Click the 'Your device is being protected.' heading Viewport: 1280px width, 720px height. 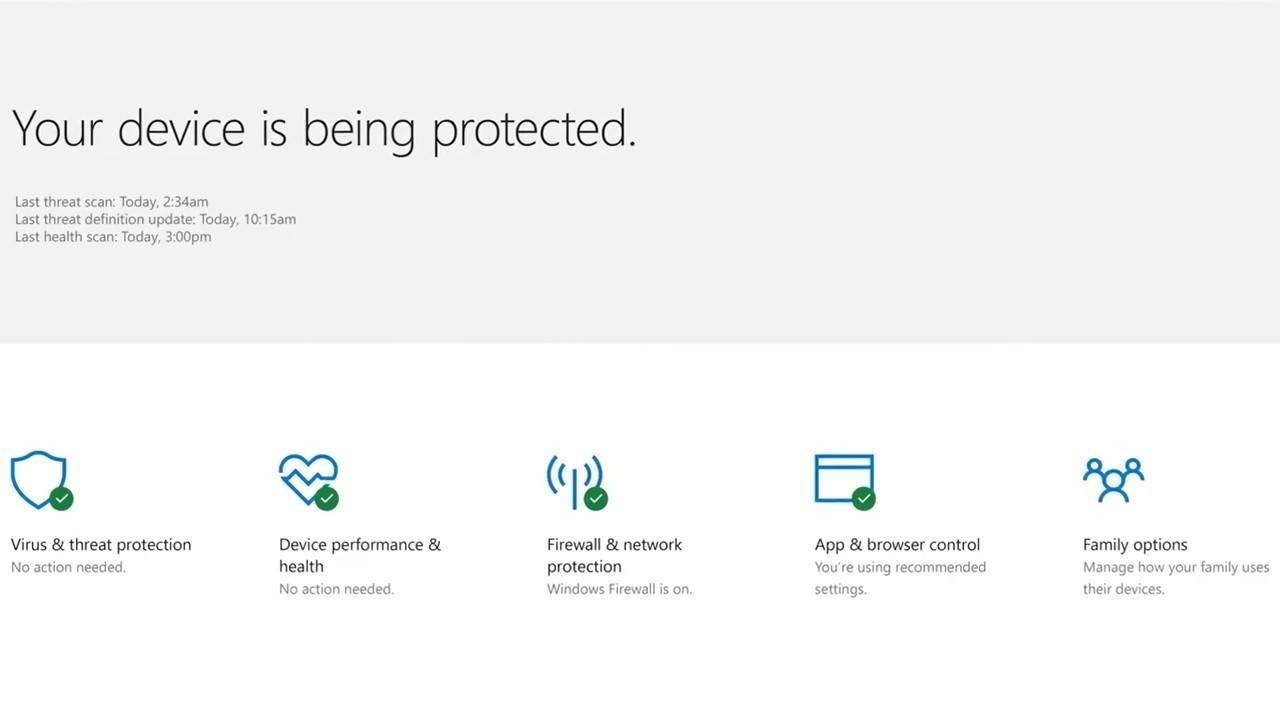pyautogui.click(x=324, y=130)
